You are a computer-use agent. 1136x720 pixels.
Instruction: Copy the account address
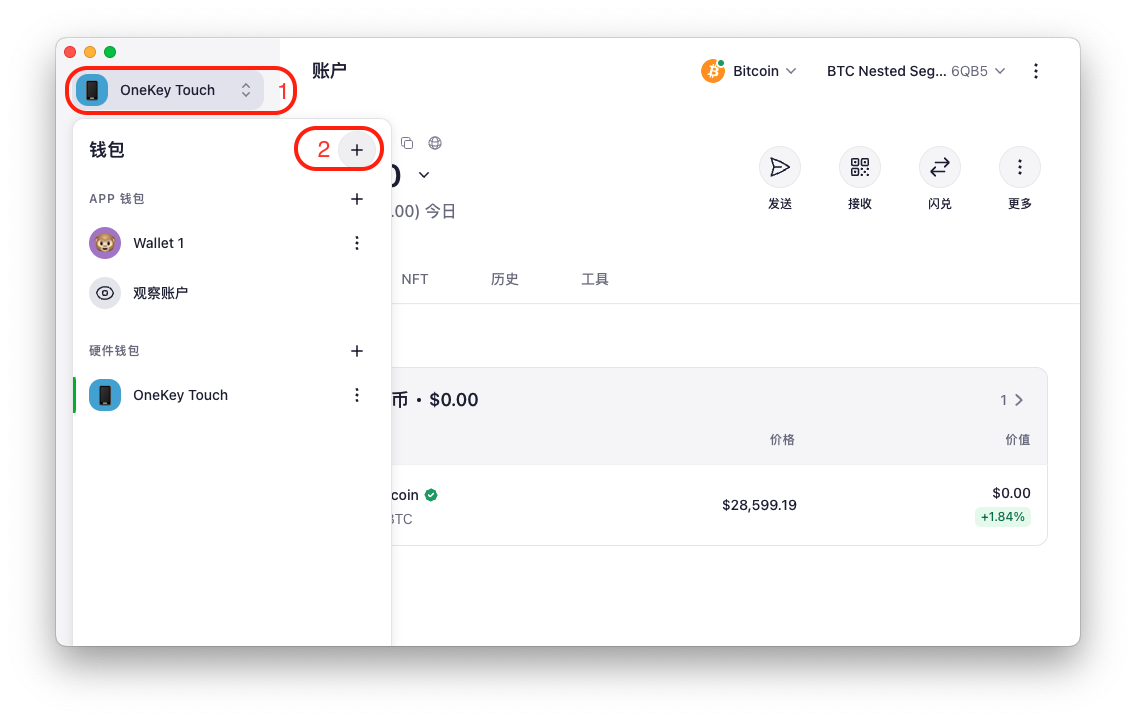point(407,143)
